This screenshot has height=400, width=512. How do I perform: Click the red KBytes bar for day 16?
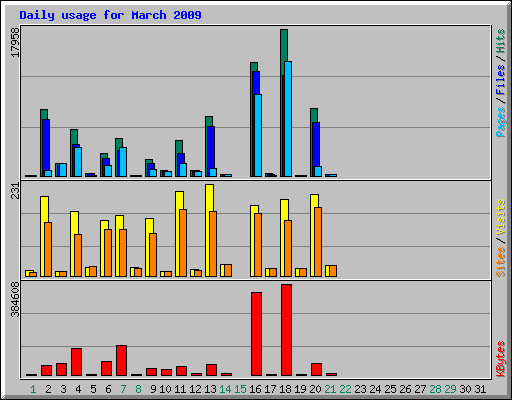(256, 334)
